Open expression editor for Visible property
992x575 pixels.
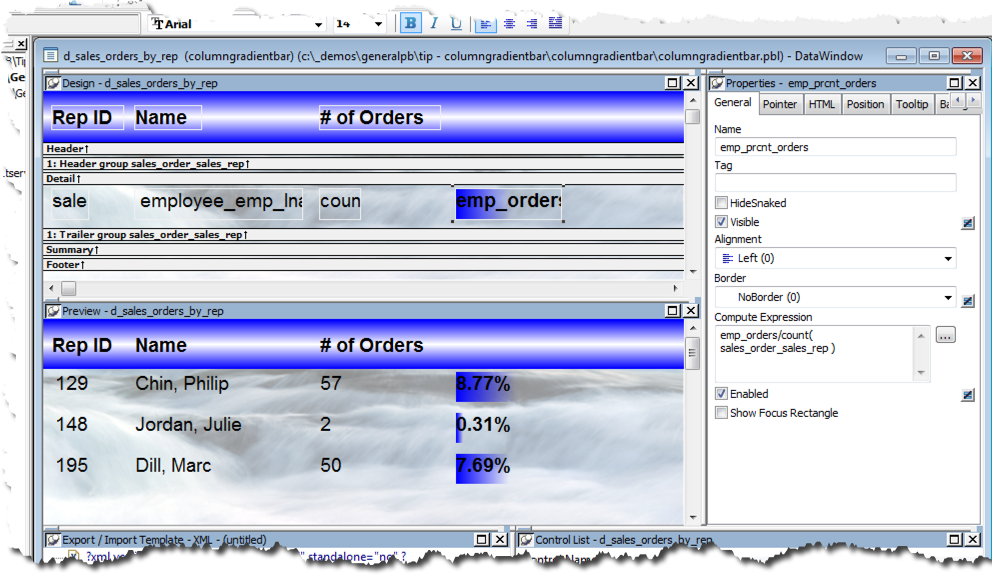967,223
